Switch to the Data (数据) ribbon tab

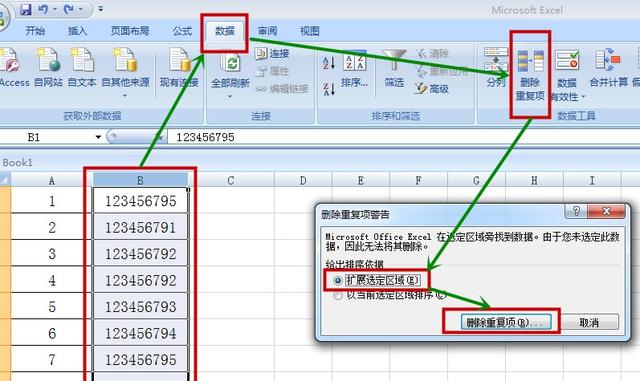(224, 31)
